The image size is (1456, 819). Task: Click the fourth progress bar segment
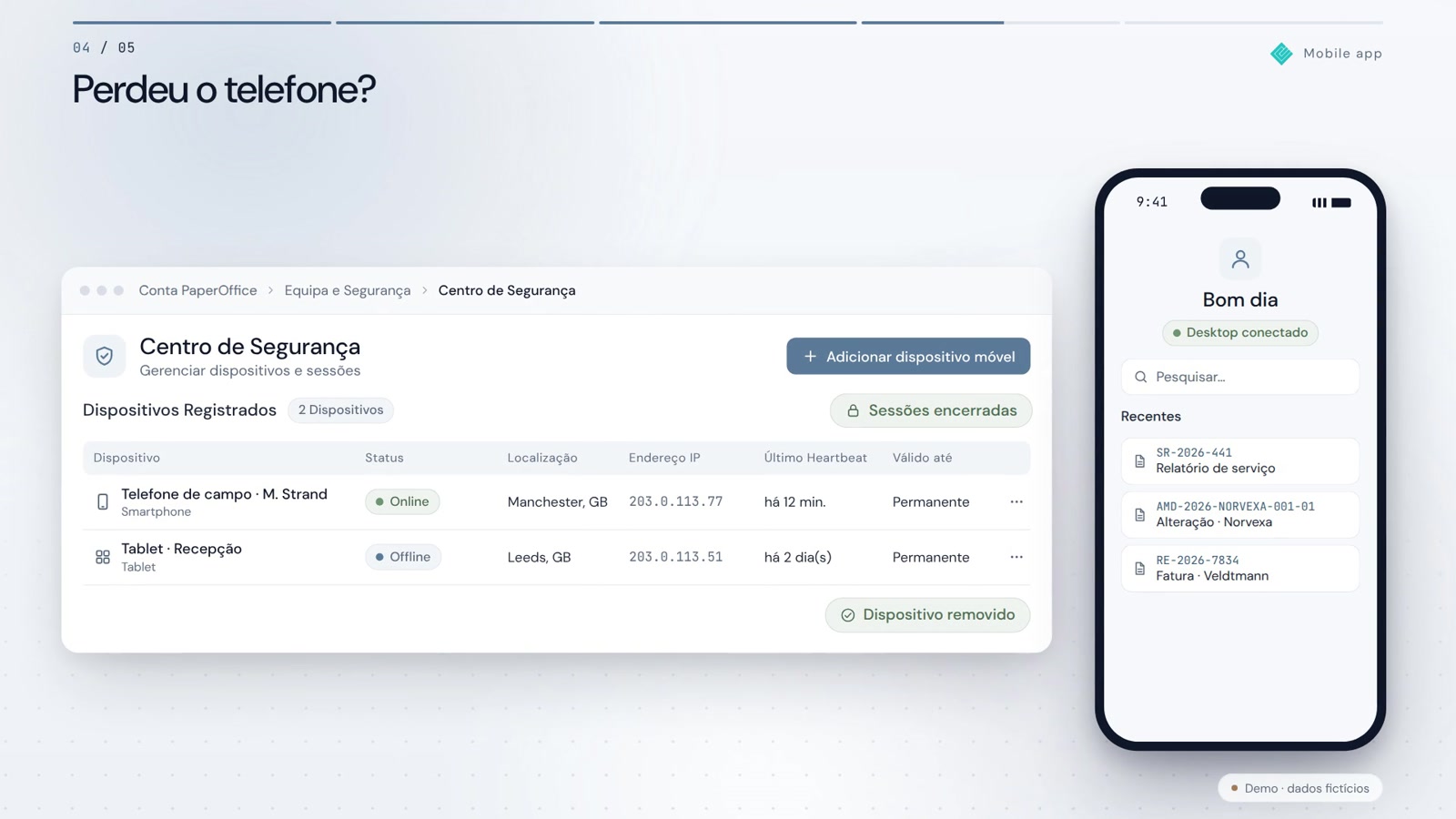pyautogui.click(x=991, y=23)
